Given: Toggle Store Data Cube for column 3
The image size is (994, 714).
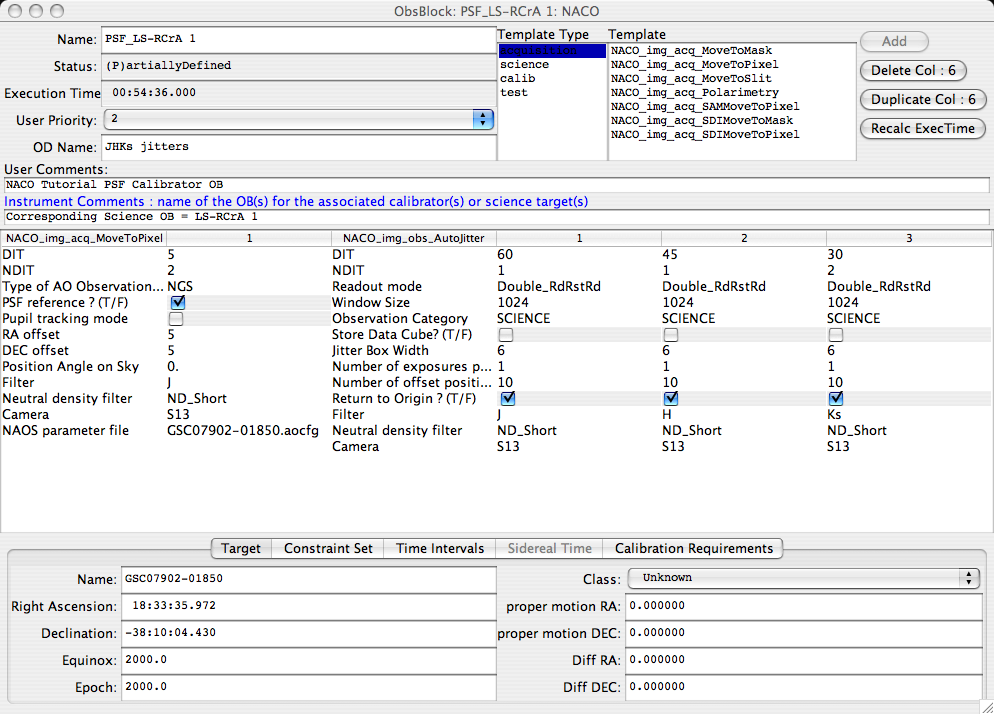Looking at the screenshot, I should (836, 334).
